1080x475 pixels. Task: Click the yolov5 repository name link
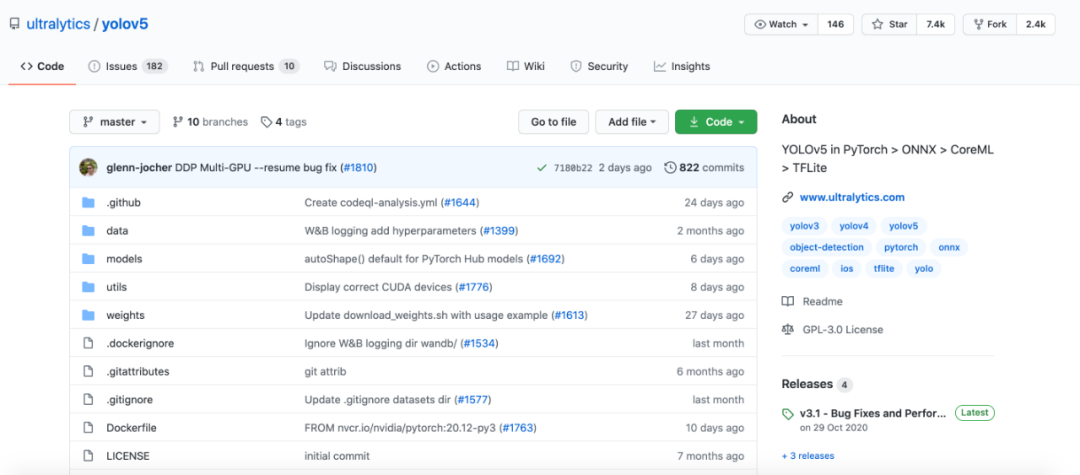tap(125, 24)
